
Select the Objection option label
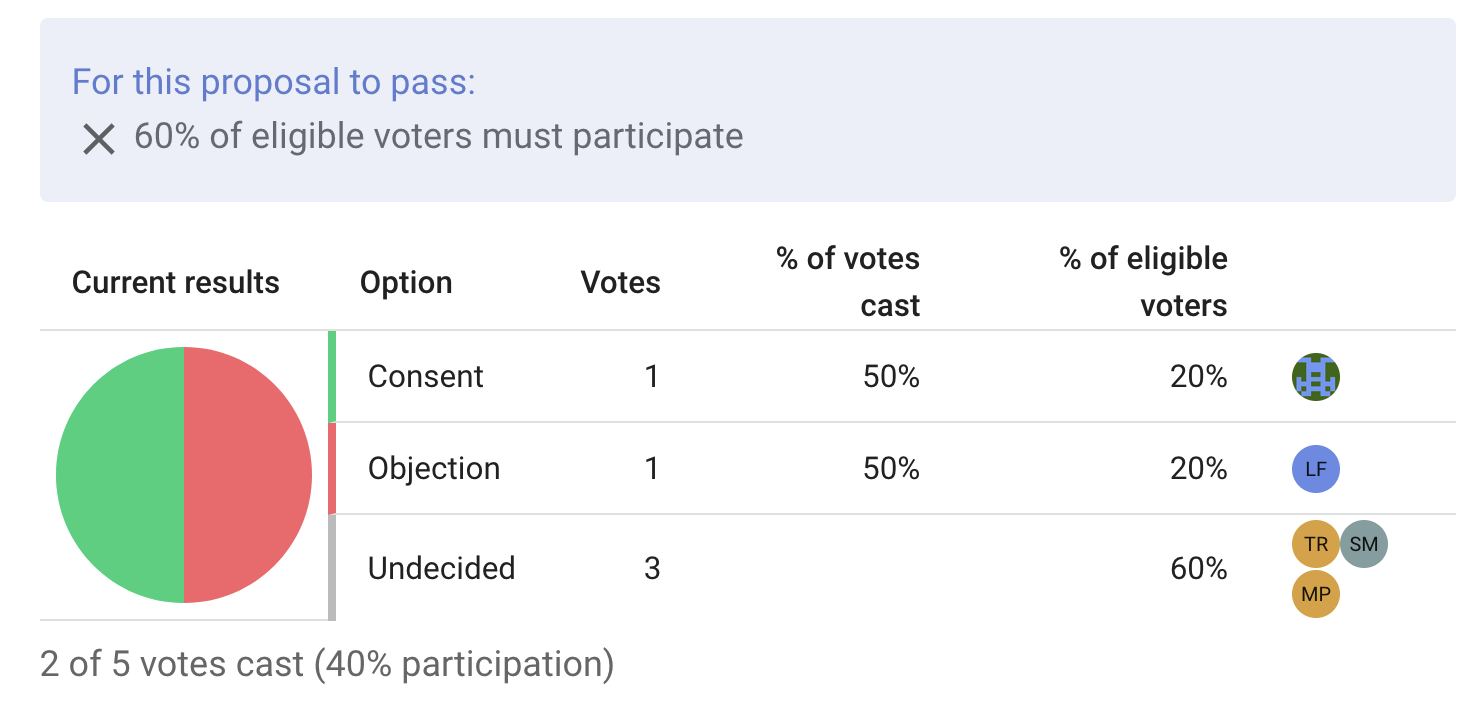[433, 469]
